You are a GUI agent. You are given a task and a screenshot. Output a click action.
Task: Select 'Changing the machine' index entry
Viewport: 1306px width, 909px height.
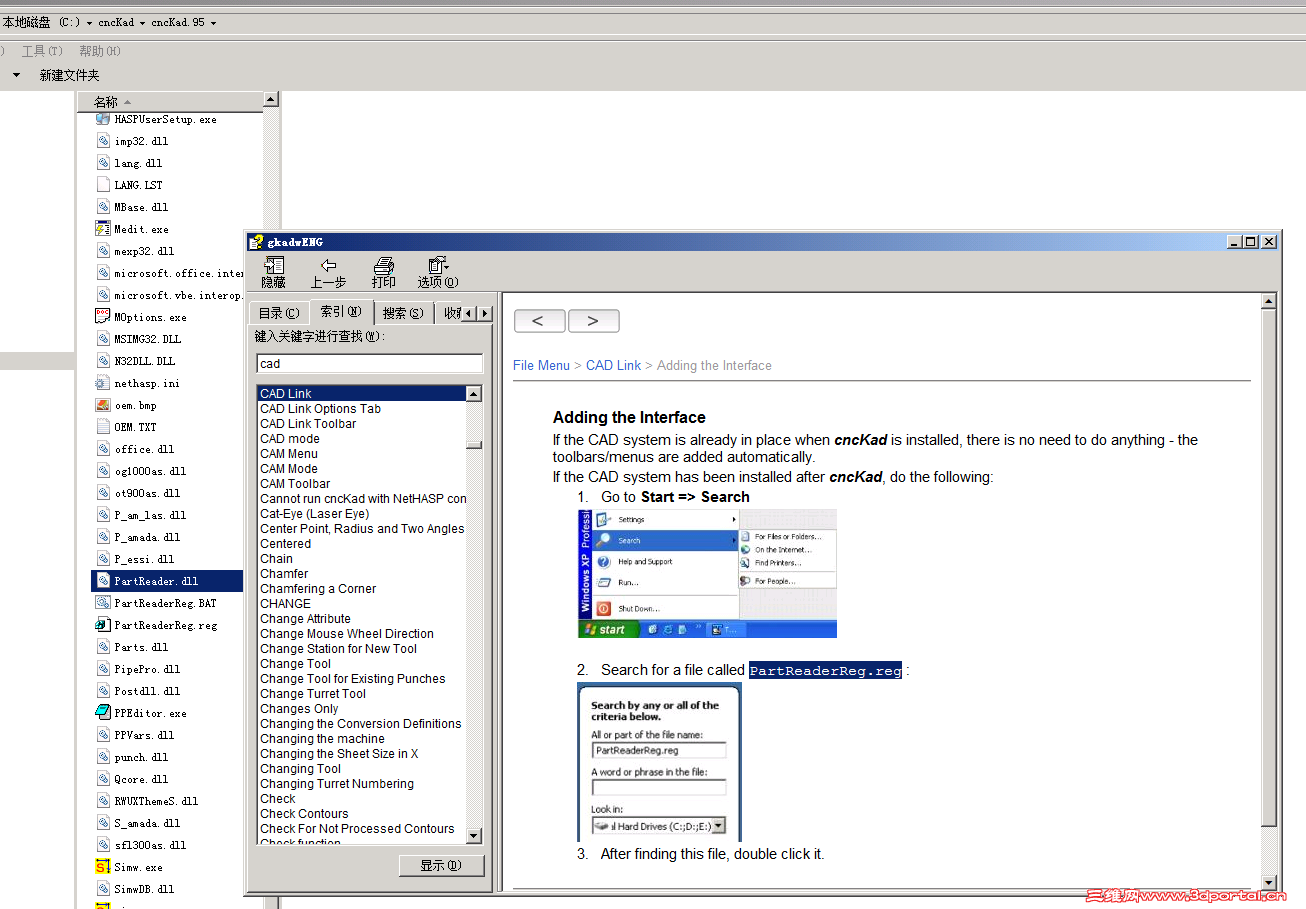[x=322, y=739]
